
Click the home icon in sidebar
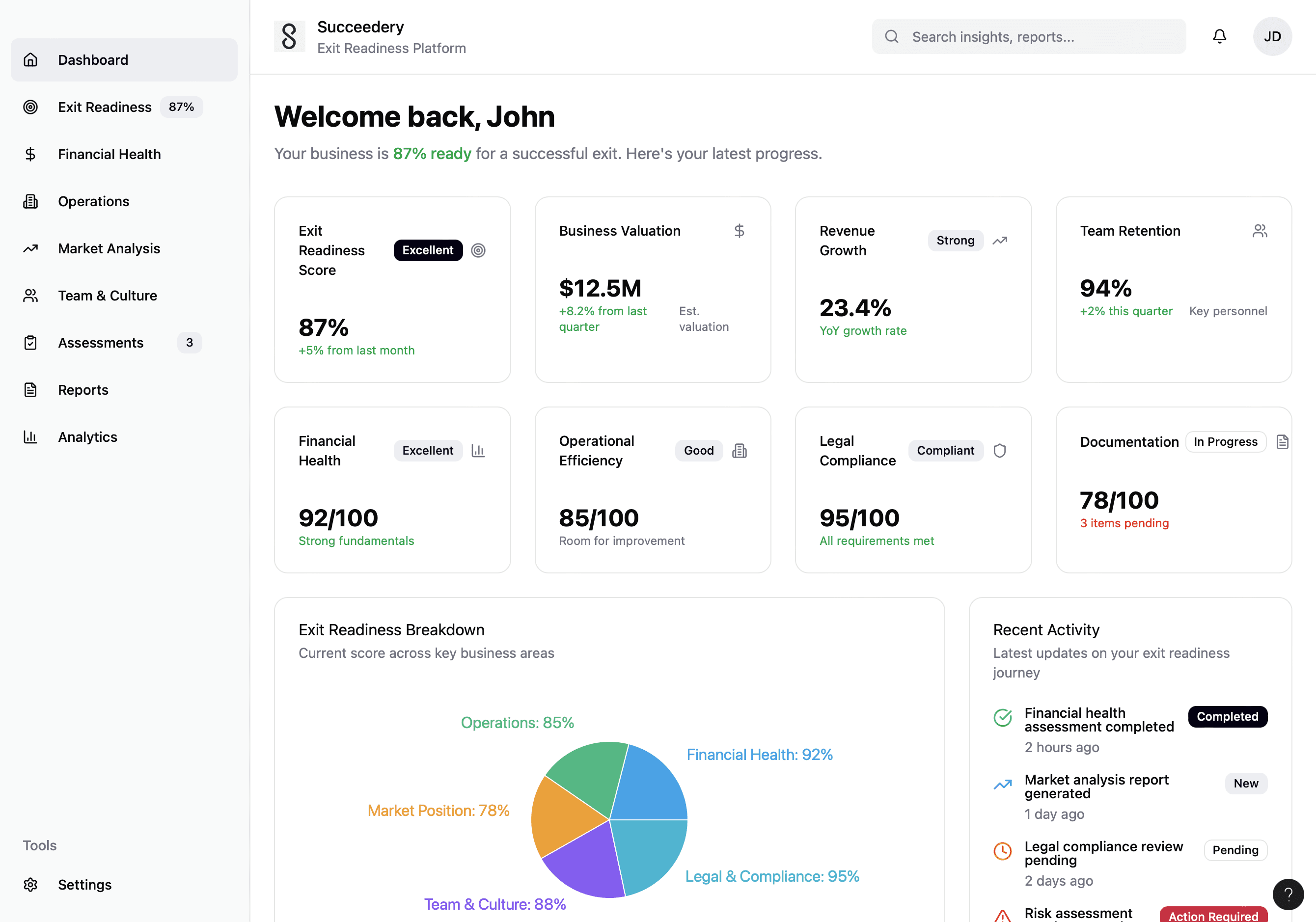tap(30, 59)
